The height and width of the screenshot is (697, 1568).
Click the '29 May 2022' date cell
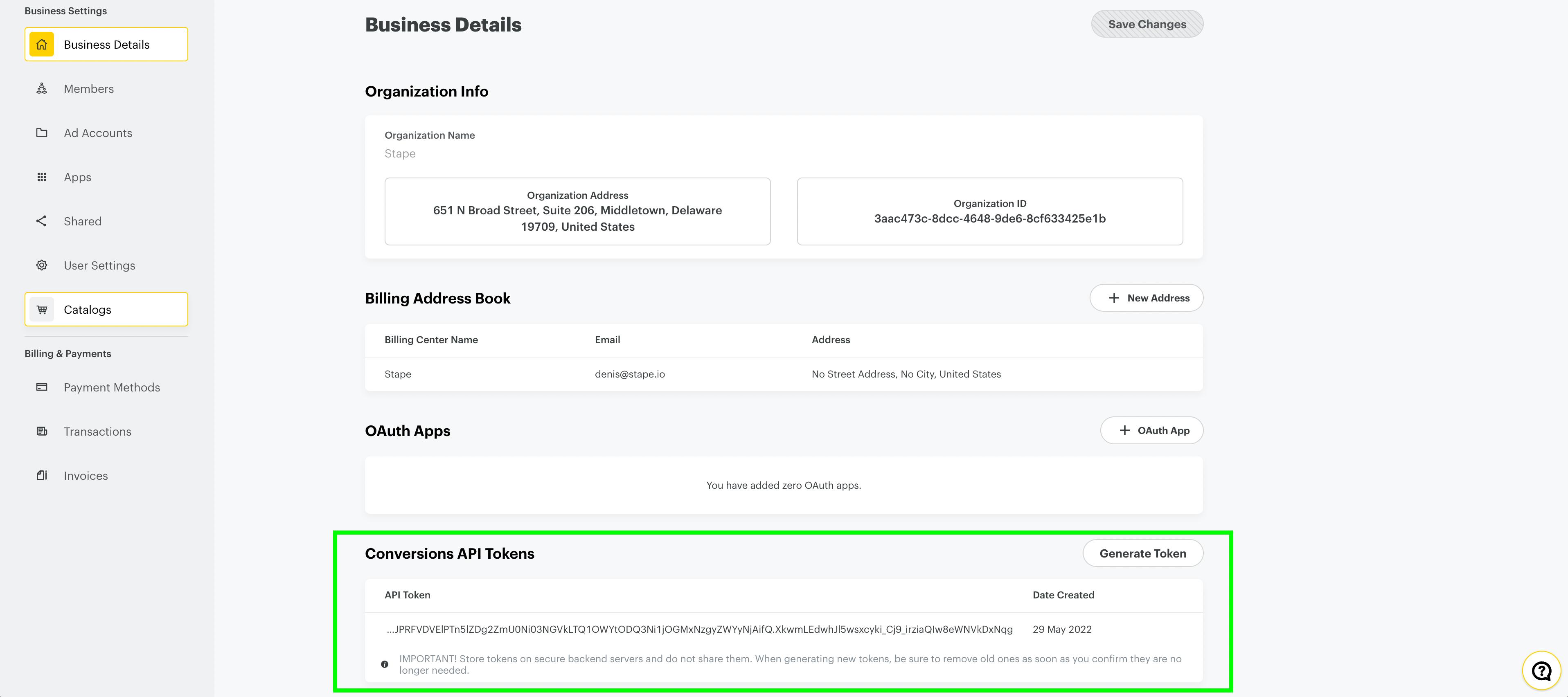pos(1061,629)
